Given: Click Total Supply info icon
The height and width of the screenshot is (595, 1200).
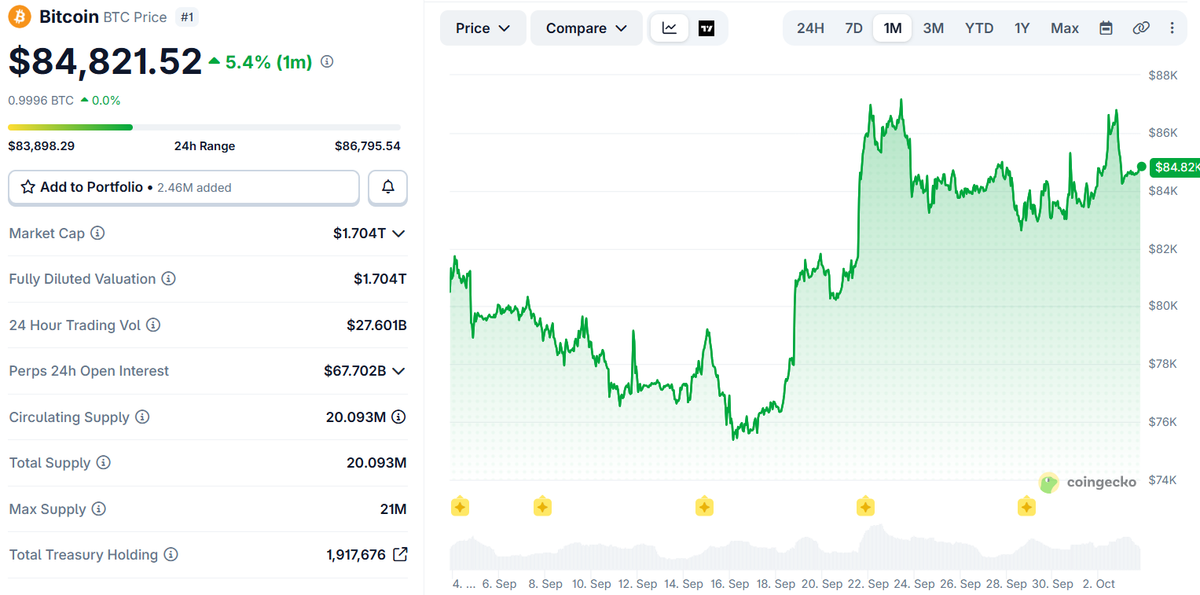Looking at the screenshot, I should 103,463.
